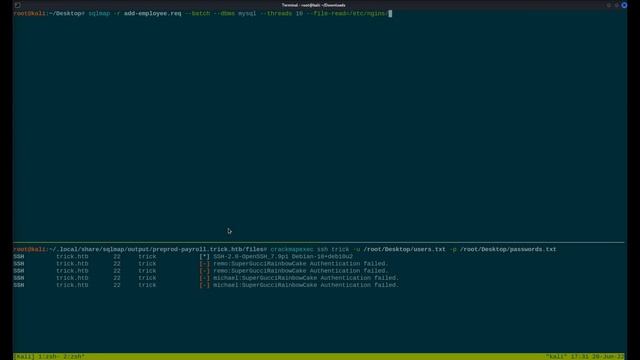
Task: Click the crackmapexec command word
Action: tap(292, 249)
